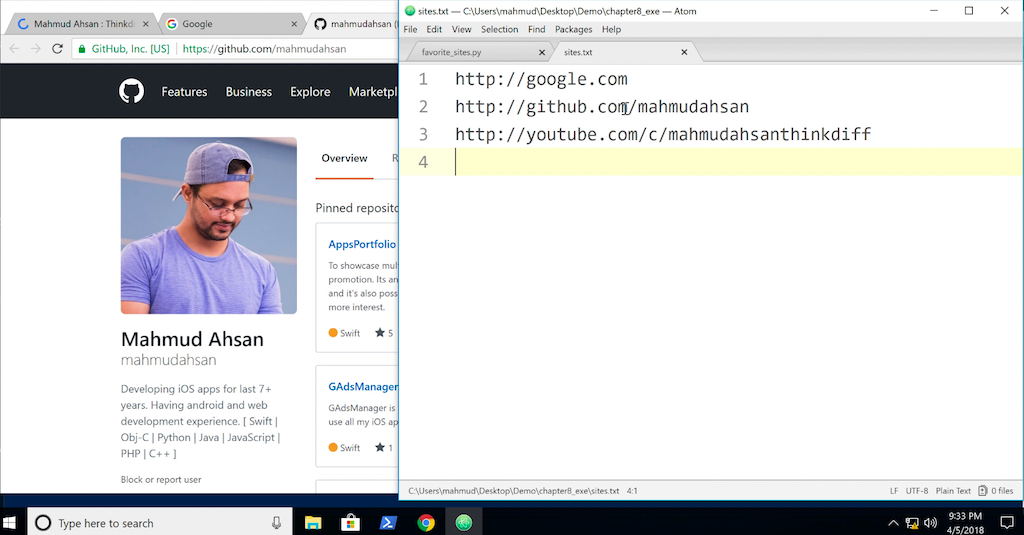This screenshot has width=1024, height=535.
Task: Click the green secure lock icon
Action: coord(82,49)
